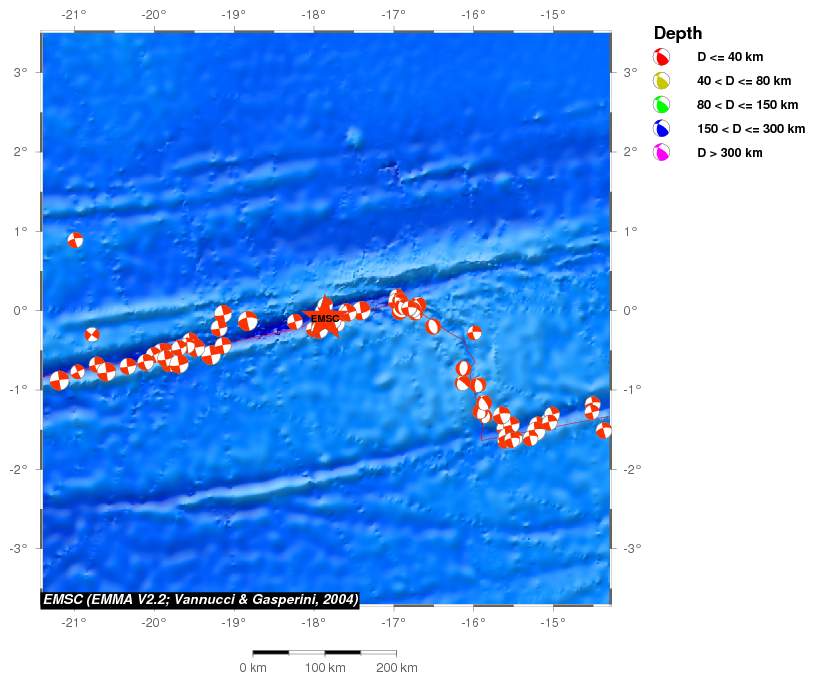Select the westernmost beachball on the fault line
The height and width of the screenshot is (682, 815).
tap(59, 380)
